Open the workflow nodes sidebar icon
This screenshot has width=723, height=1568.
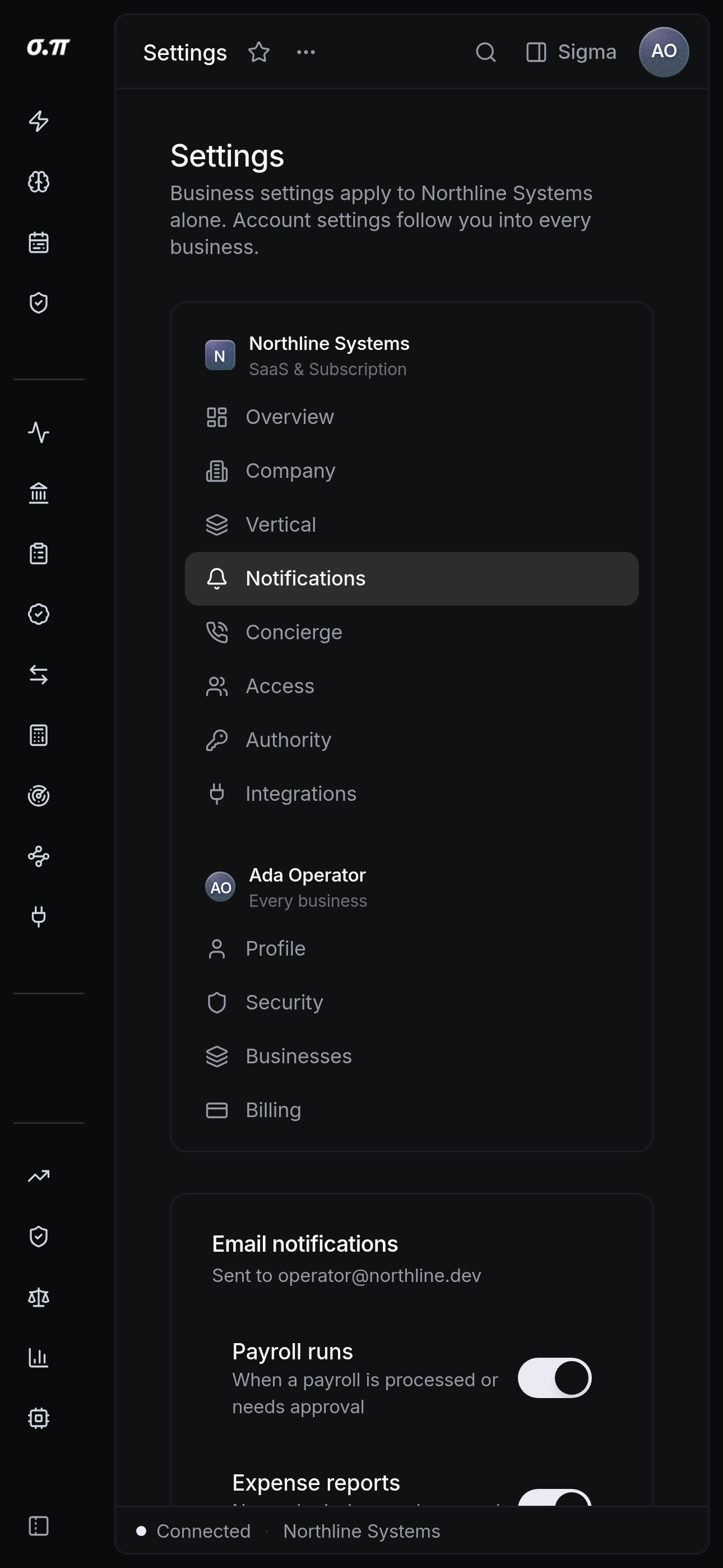coord(38,856)
